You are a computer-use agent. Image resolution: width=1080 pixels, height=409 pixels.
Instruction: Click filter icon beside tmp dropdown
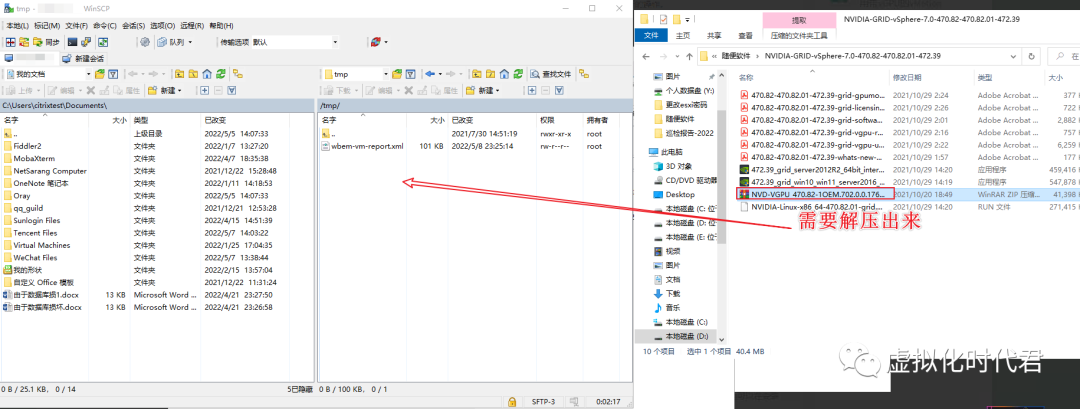point(411,74)
